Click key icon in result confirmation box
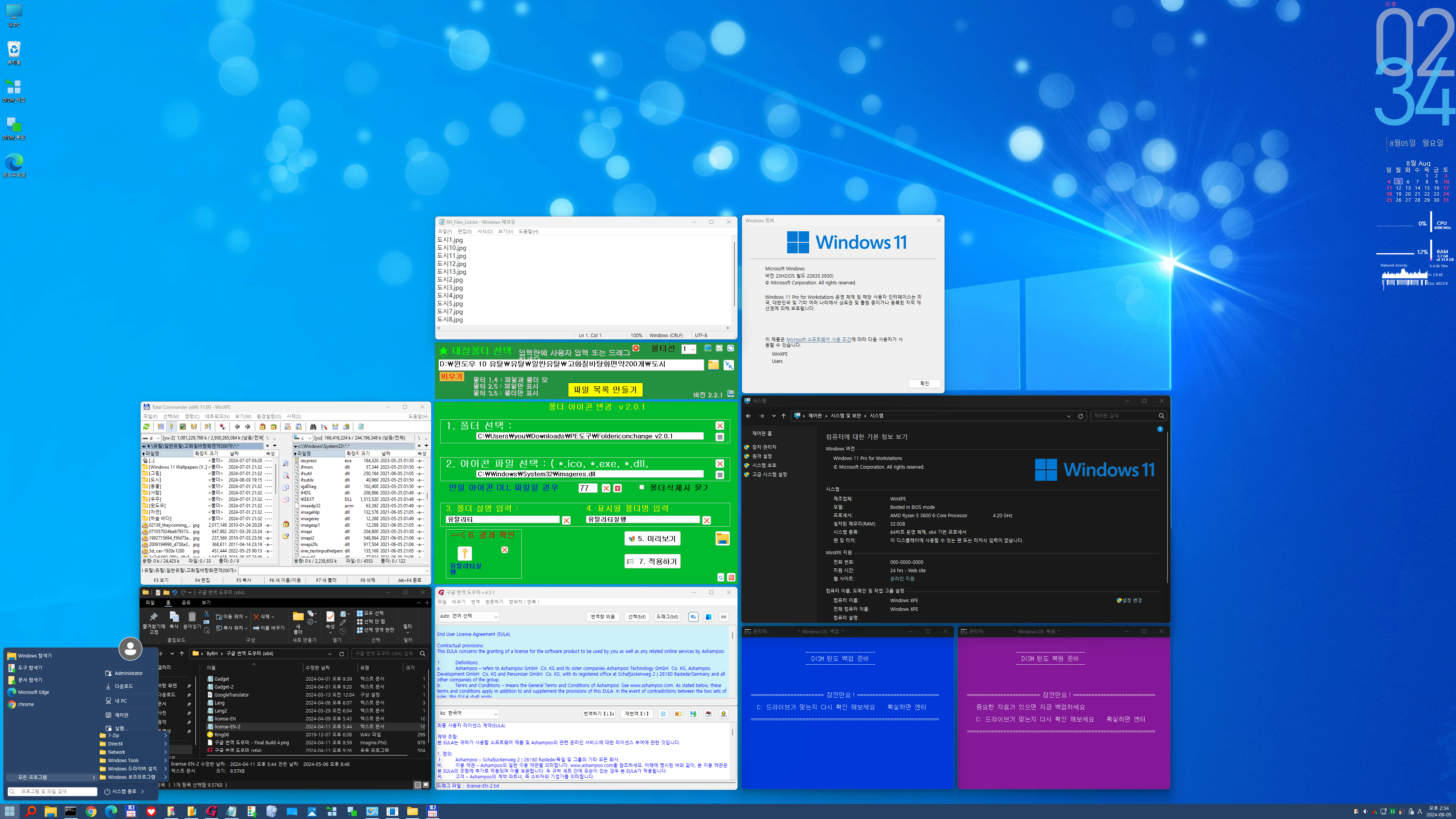The width and height of the screenshot is (1456, 819). pos(464,553)
